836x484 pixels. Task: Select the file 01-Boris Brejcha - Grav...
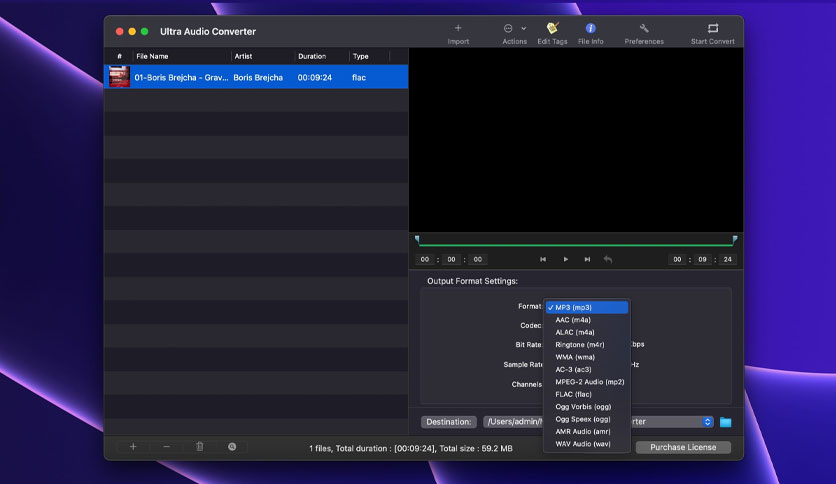pos(181,77)
